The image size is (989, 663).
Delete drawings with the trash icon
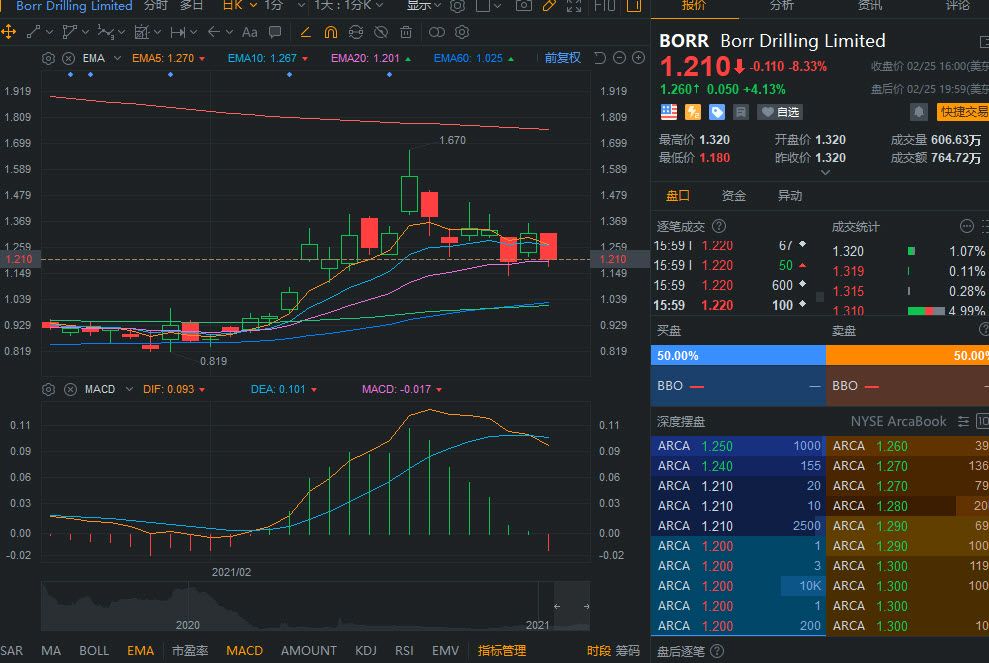(x=406, y=32)
